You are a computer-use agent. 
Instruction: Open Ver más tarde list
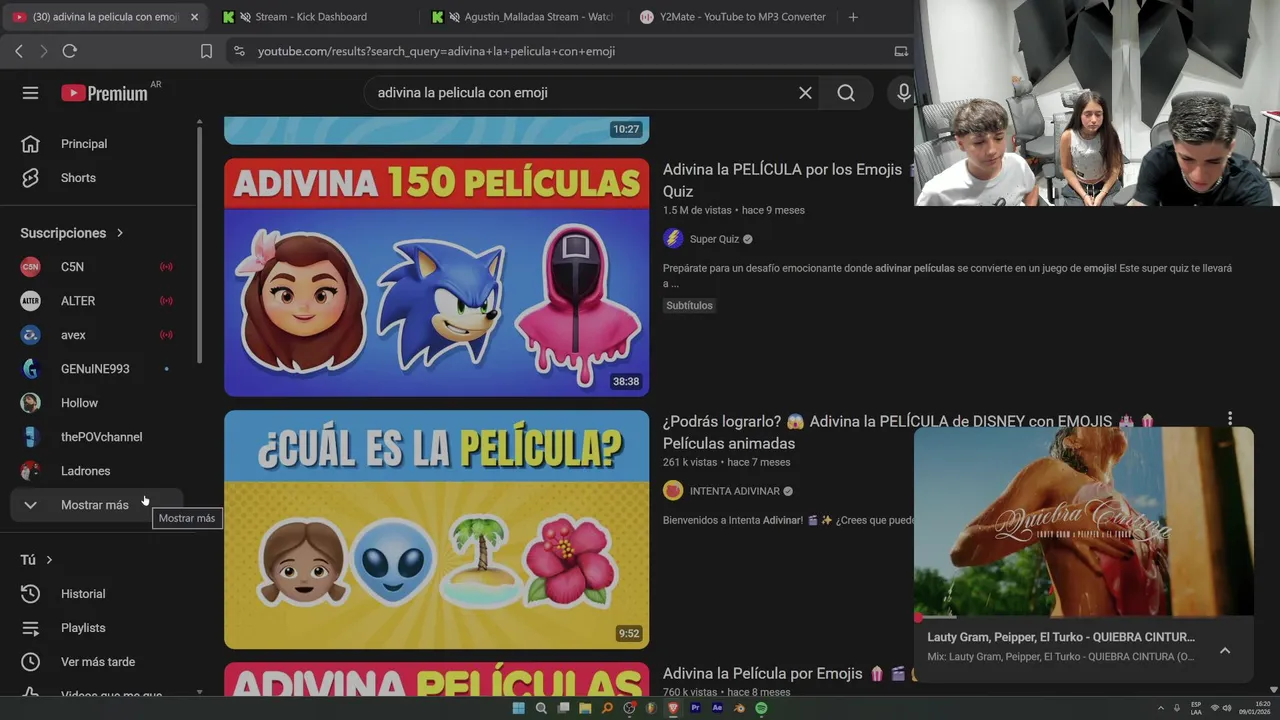pyautogui.click(x=98, y=662)
